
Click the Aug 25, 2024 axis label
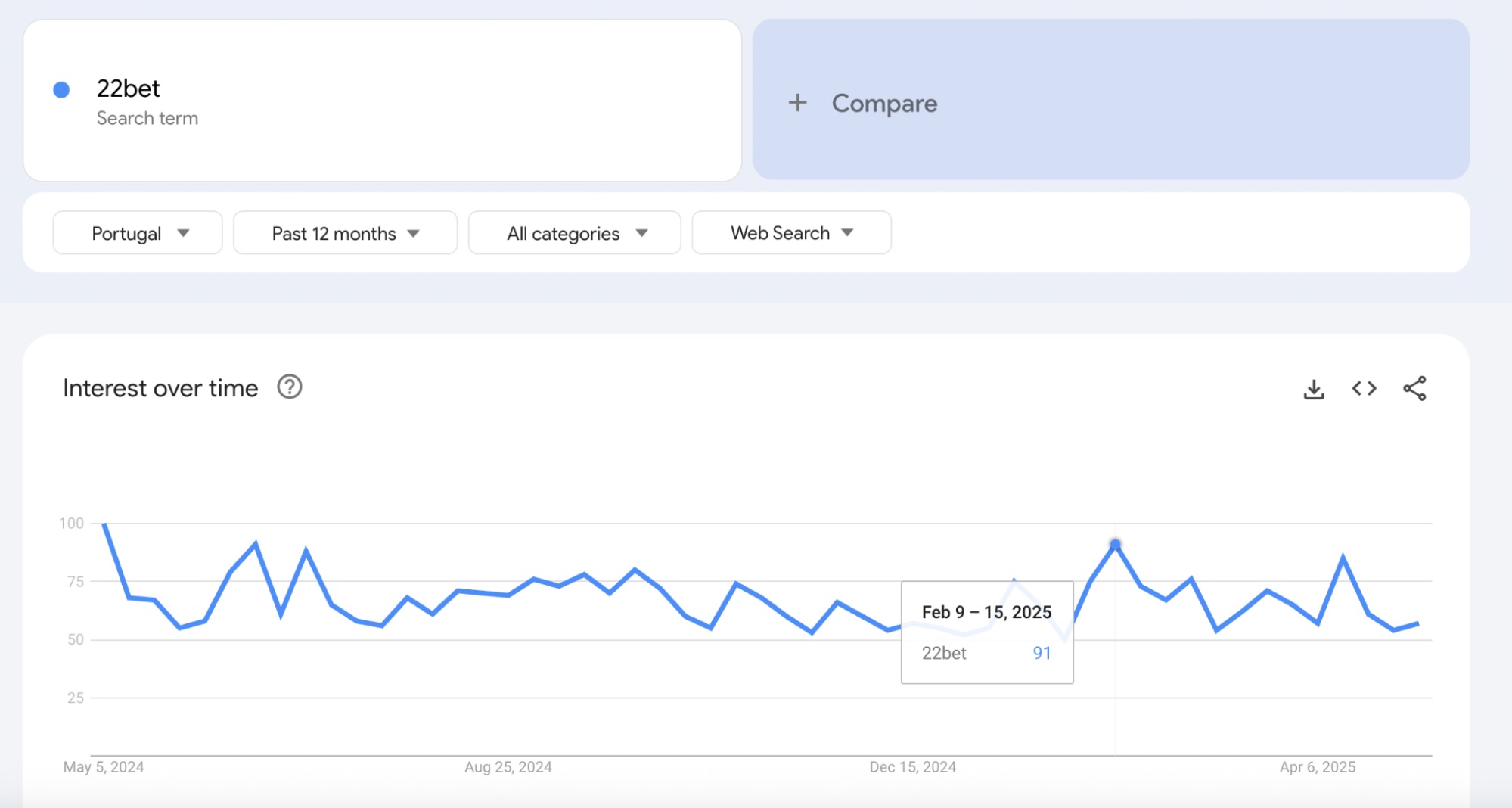point(508,767)
